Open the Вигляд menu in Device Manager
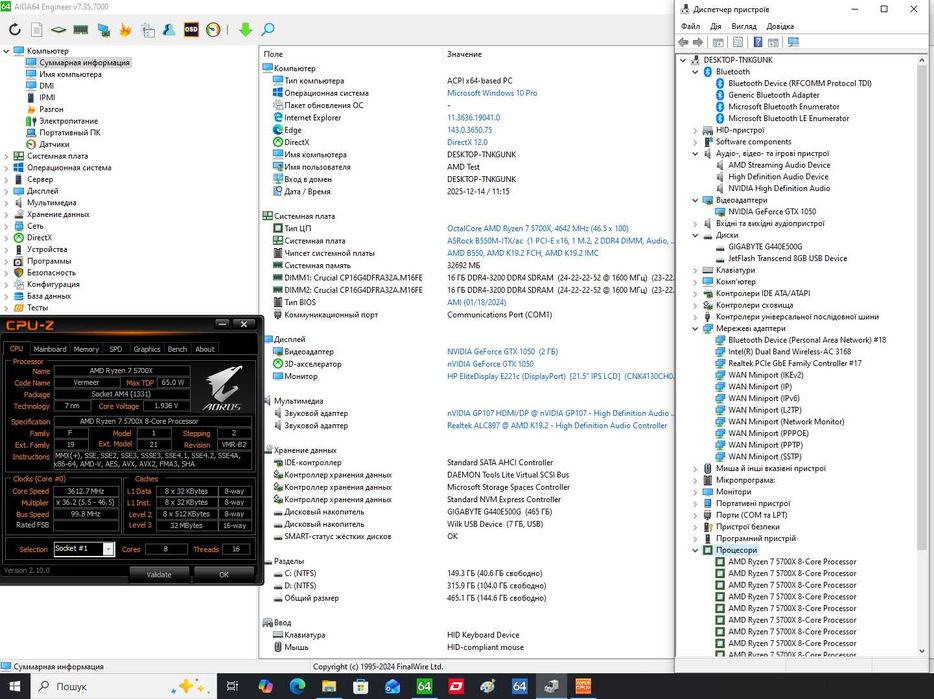 pyautogui.click(x=743, y=26)
